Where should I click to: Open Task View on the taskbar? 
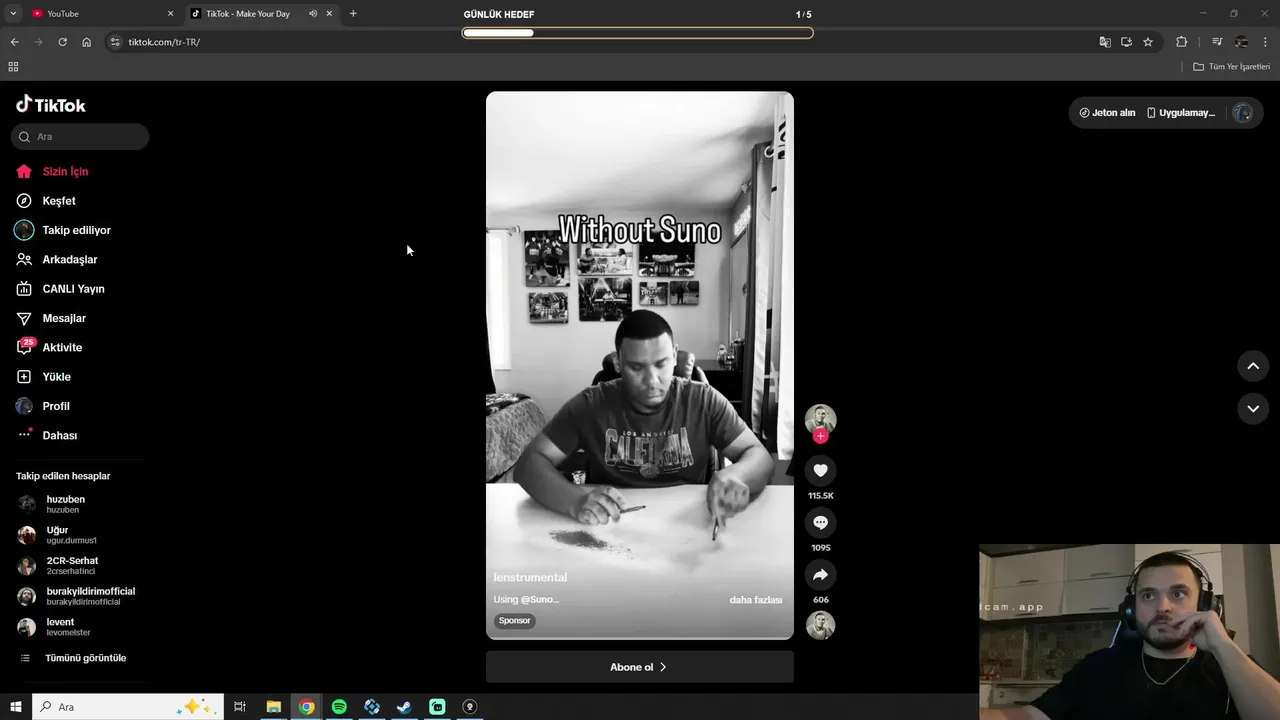pyautogui.click(x=240, y=707)
